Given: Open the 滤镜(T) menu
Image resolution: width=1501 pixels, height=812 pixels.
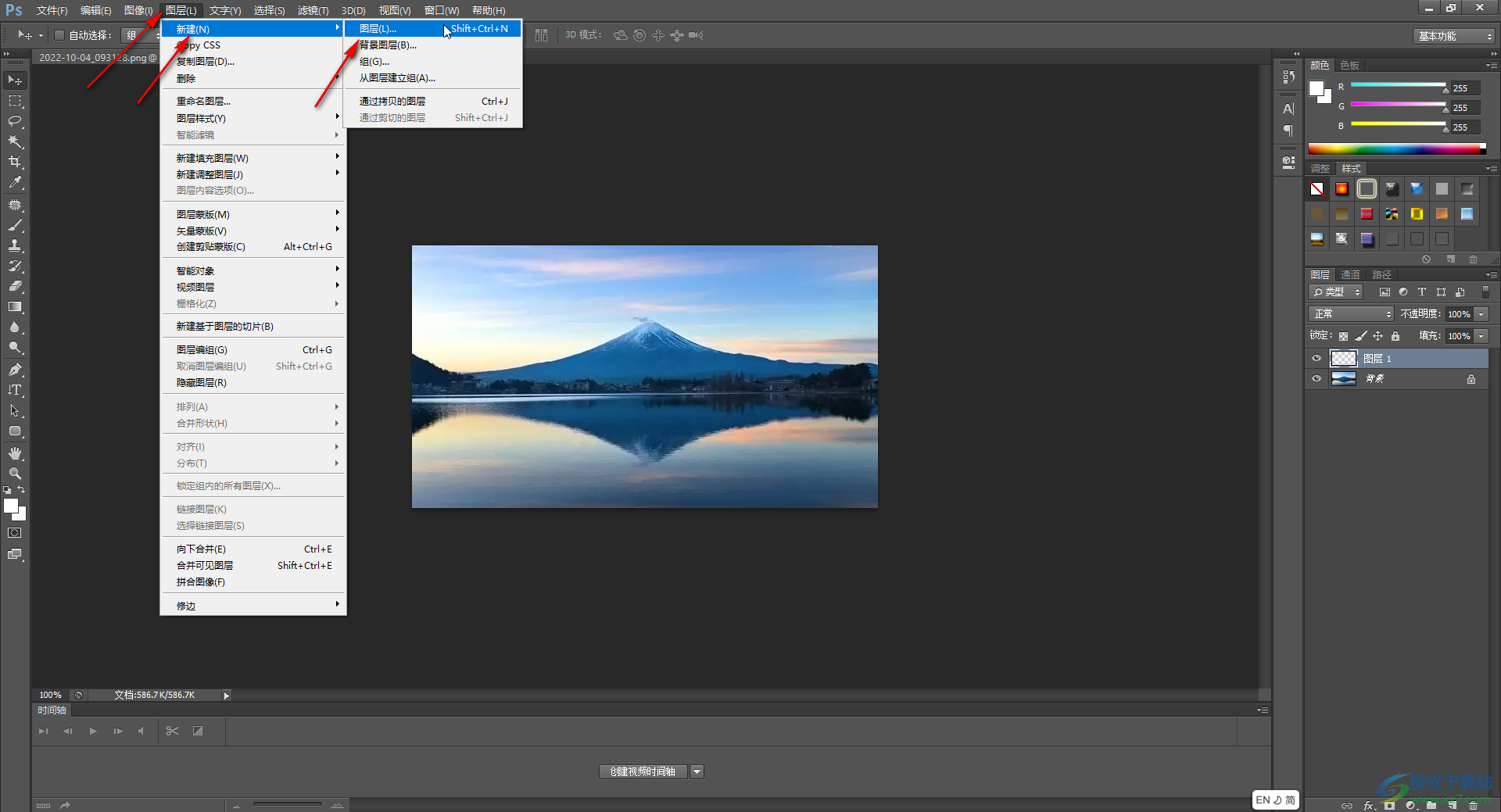Looking at the screenshot, I should click(x=313, y=10).
